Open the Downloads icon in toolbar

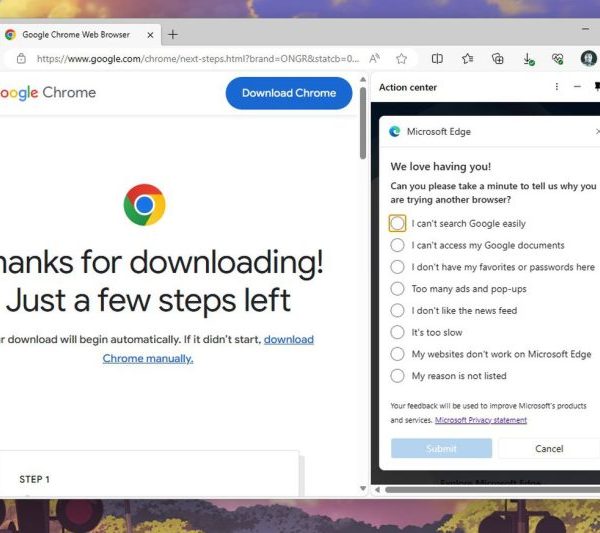tap(528, 59)
